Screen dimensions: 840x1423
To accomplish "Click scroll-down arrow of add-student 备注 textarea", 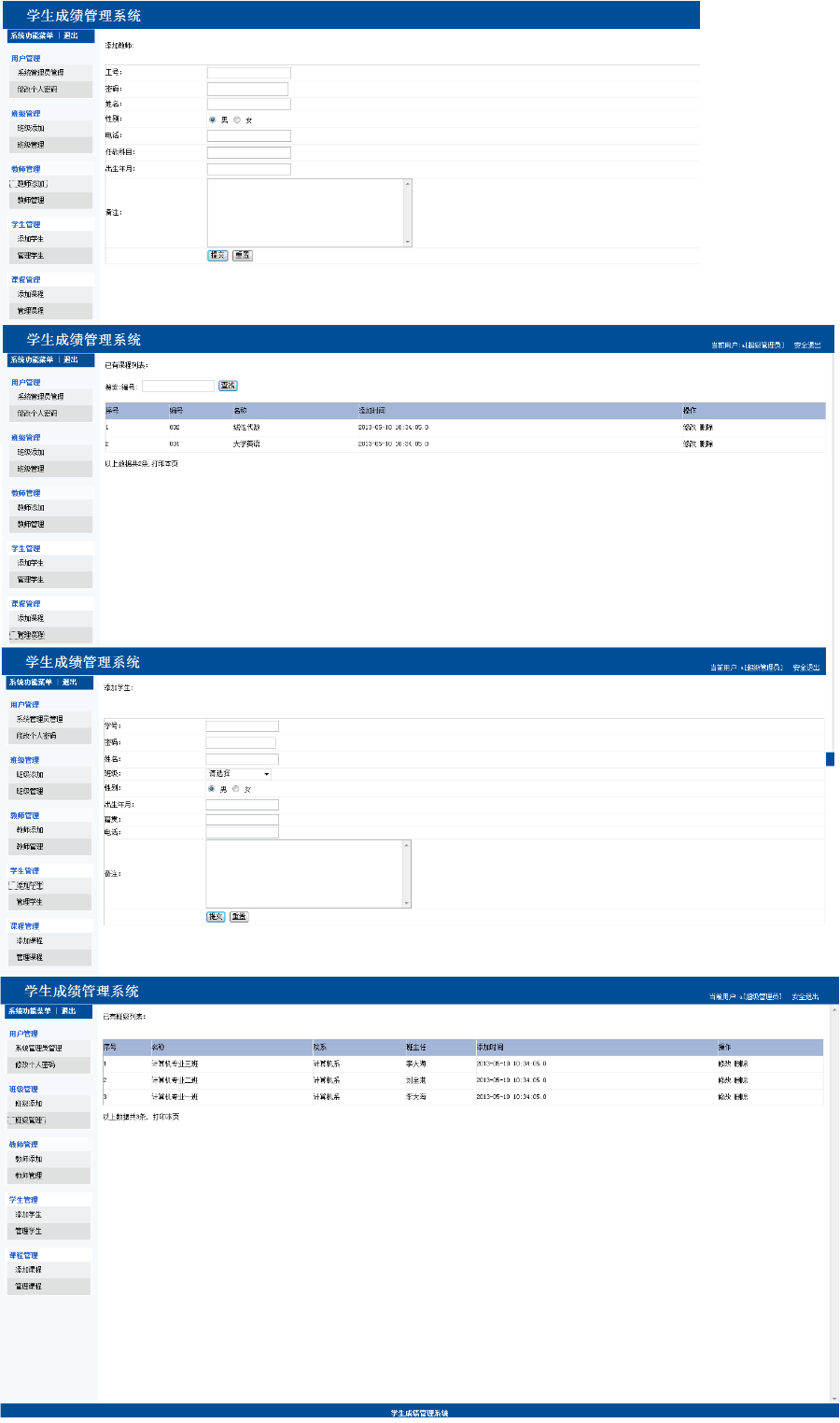I will point(407,903).
